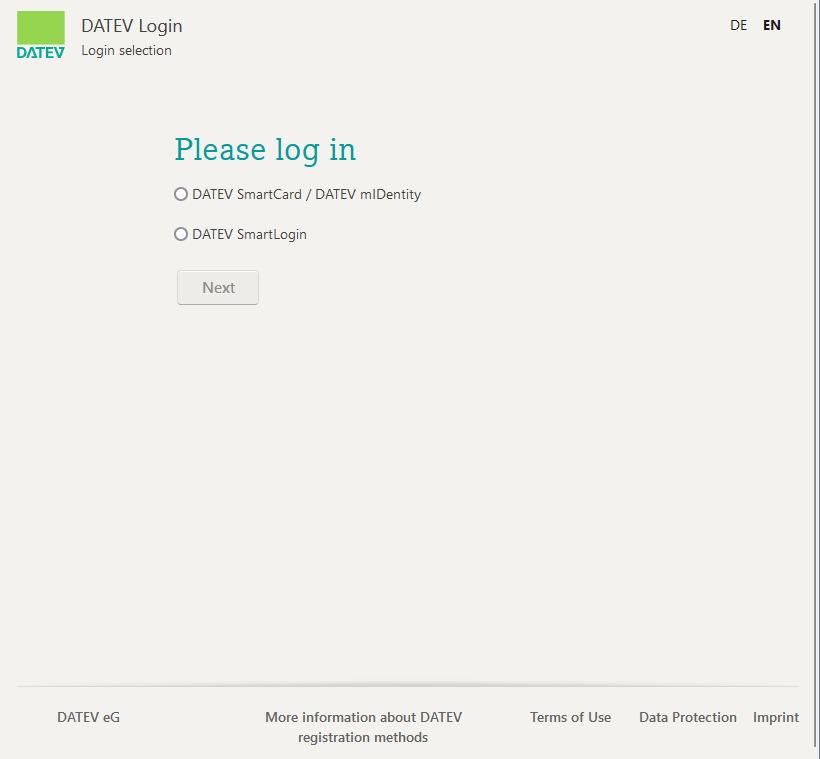This screenshot has height=759, width=820.
Task: Click the Please log in heading
Action: coord(264,149)
